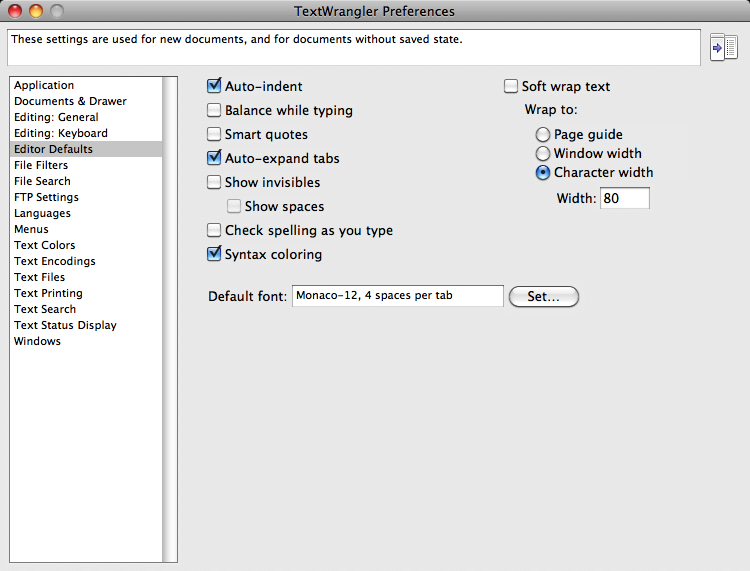This screenshot has height=571, width=750.
Task: Uncheck the Auto-indent checkbox
Action: click(214, 87)
